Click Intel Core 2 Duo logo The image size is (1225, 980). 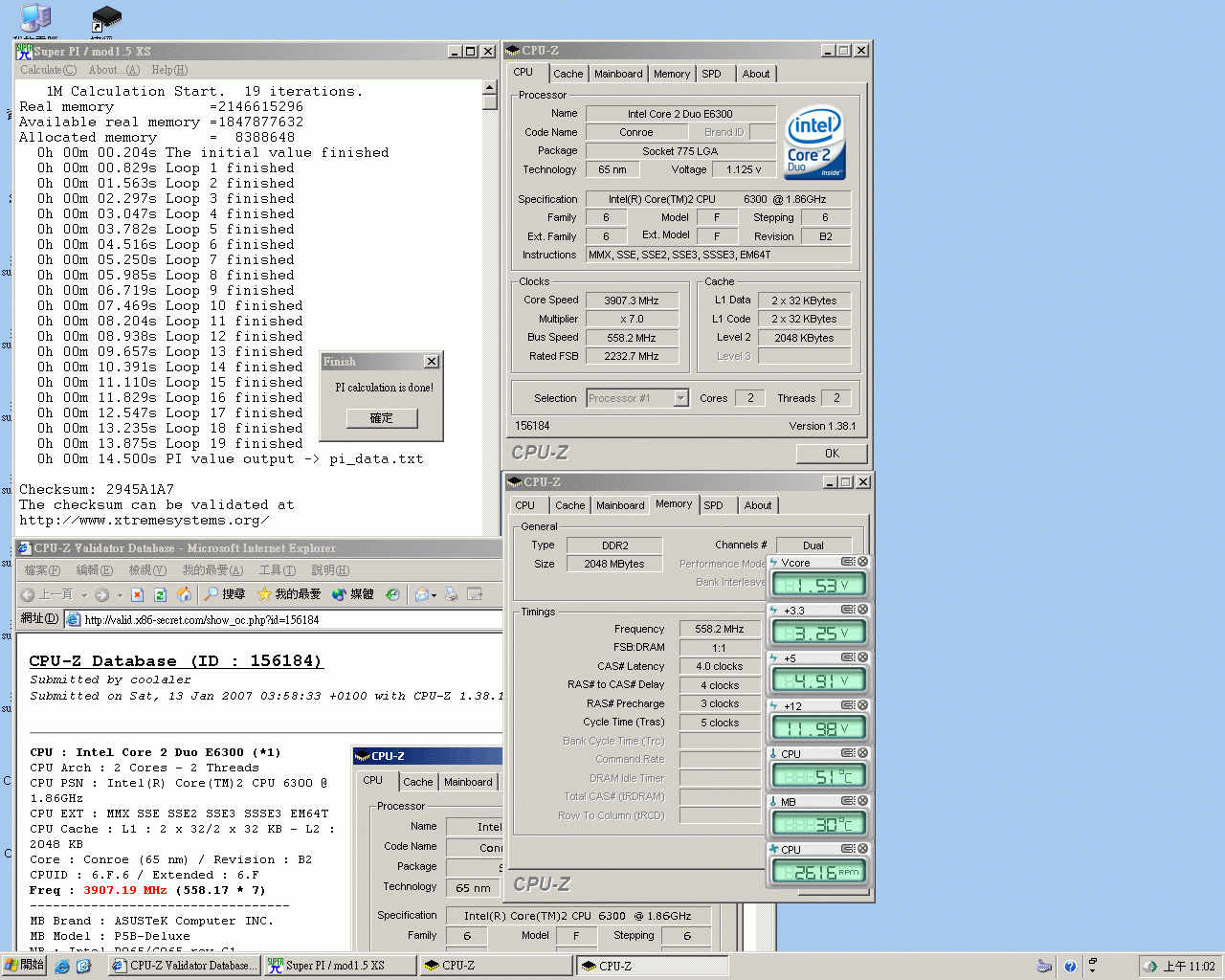(x=814, y=142)
